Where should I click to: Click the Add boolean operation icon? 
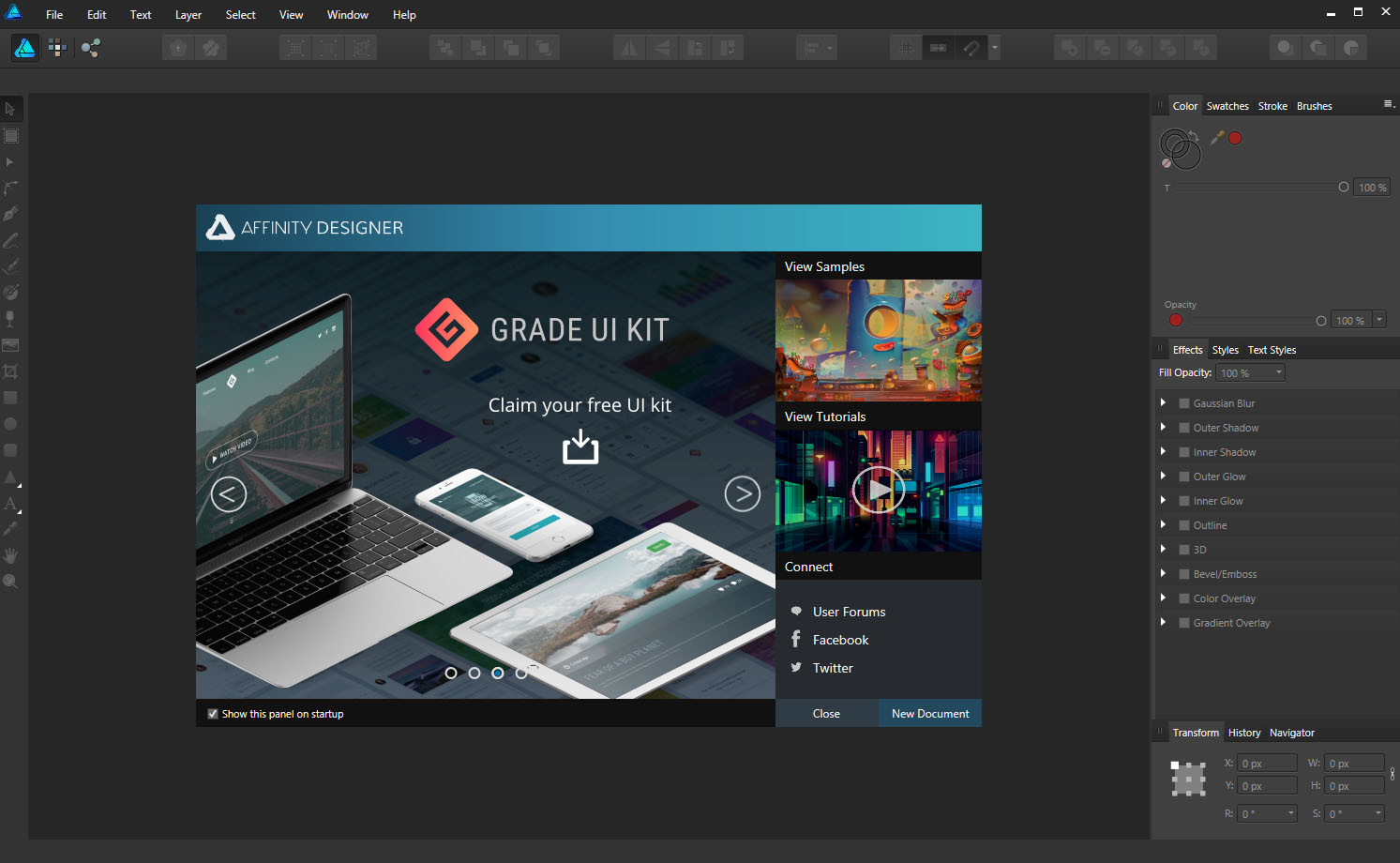click(1070, 48)
